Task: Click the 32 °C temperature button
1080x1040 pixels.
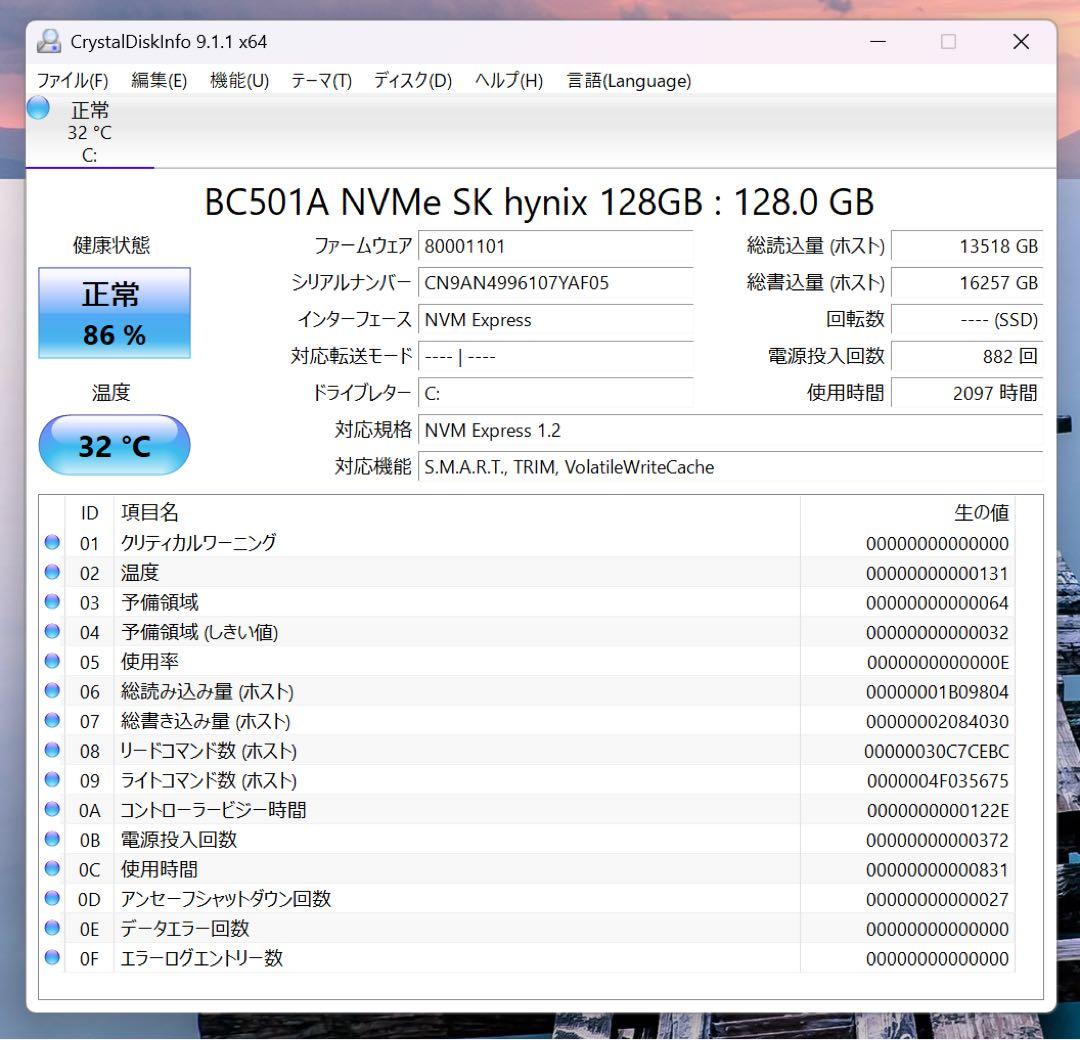Action: 114,445
